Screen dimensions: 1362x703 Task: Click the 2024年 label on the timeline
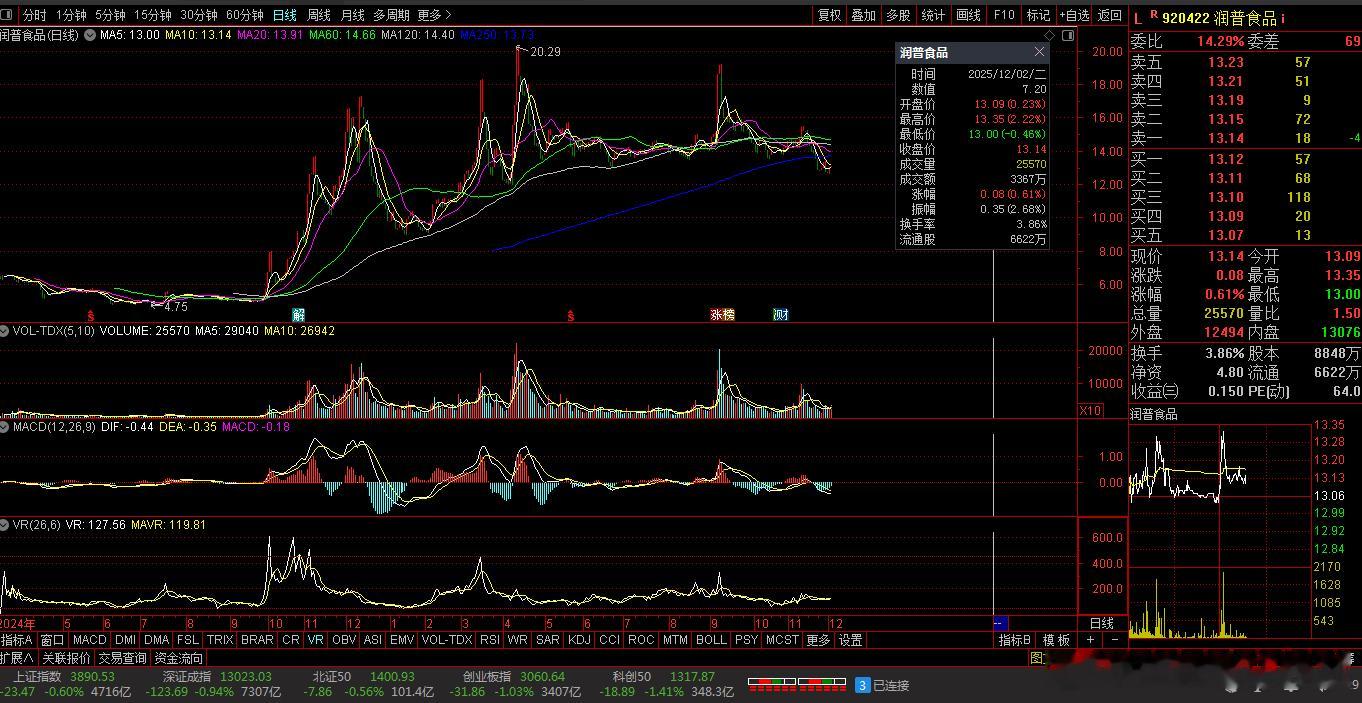pyautogui.click(x=18, y=623)
